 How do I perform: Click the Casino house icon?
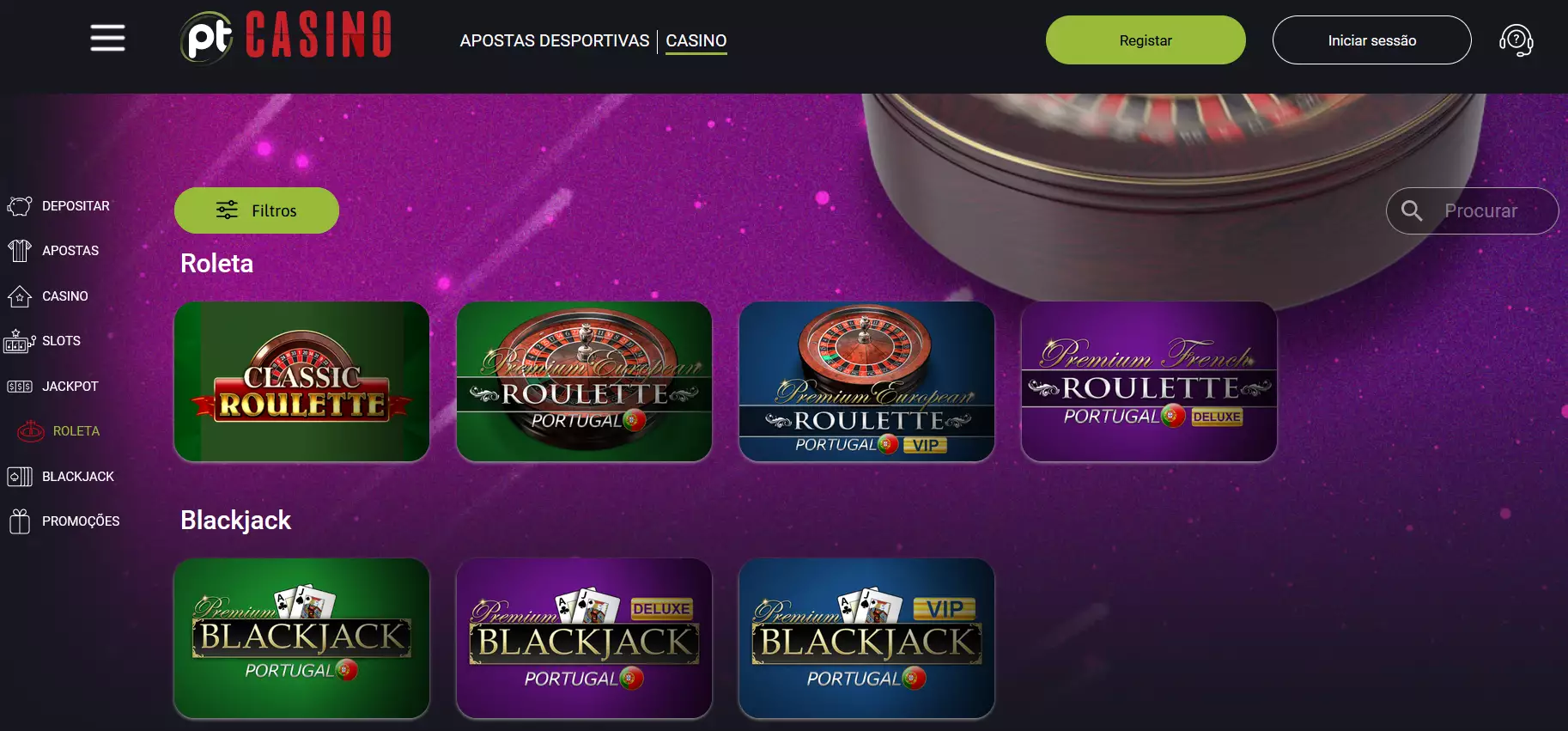coord(20,296)
